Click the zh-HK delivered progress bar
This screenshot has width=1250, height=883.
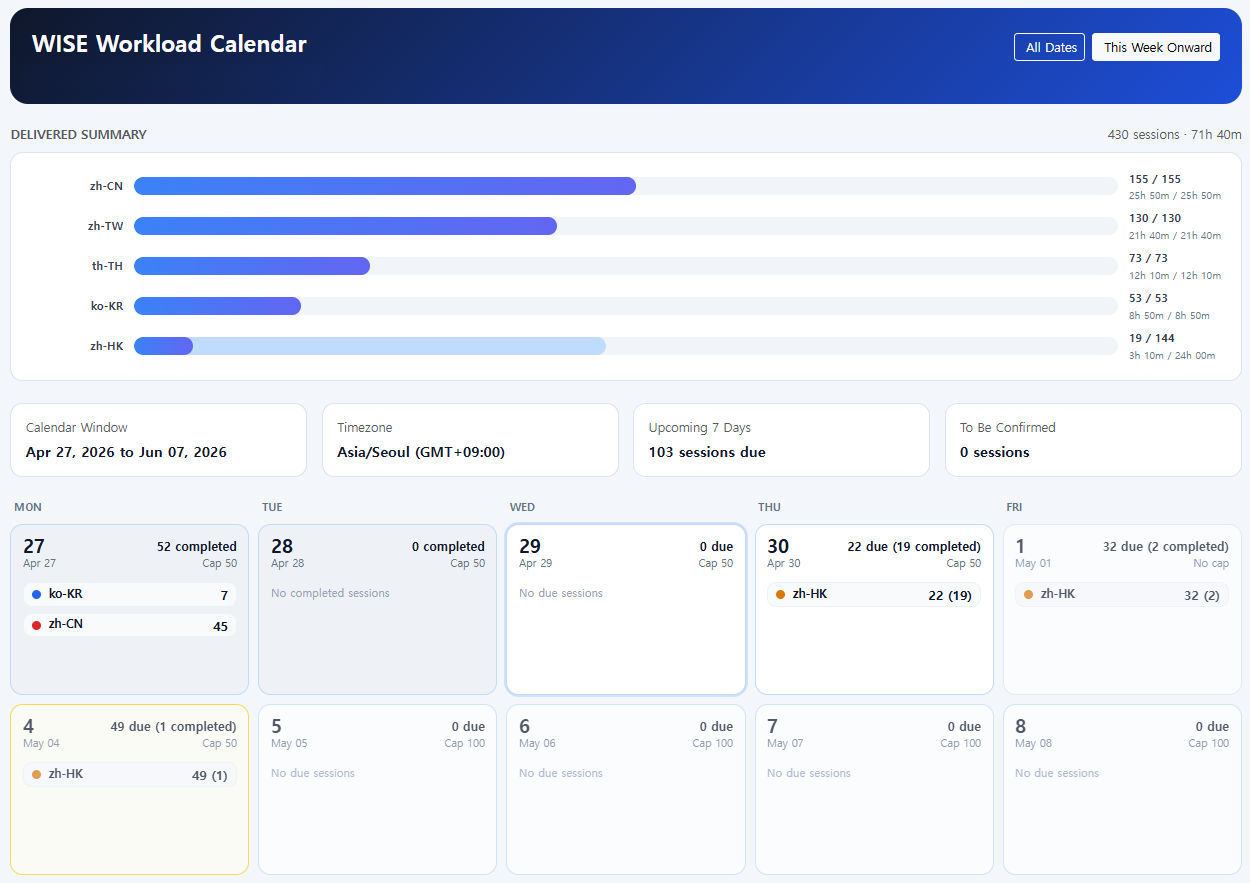point(626,346)
